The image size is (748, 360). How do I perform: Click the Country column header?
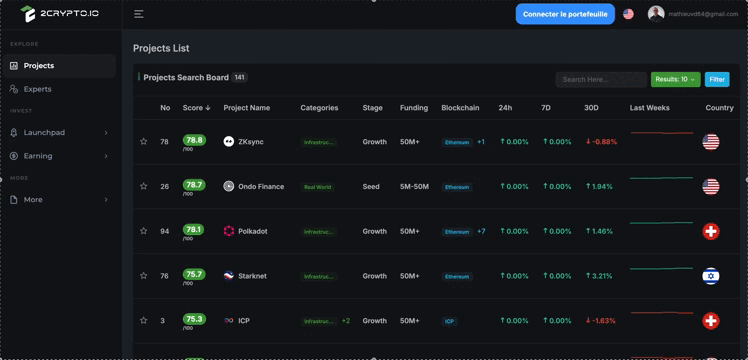[719, 108]
